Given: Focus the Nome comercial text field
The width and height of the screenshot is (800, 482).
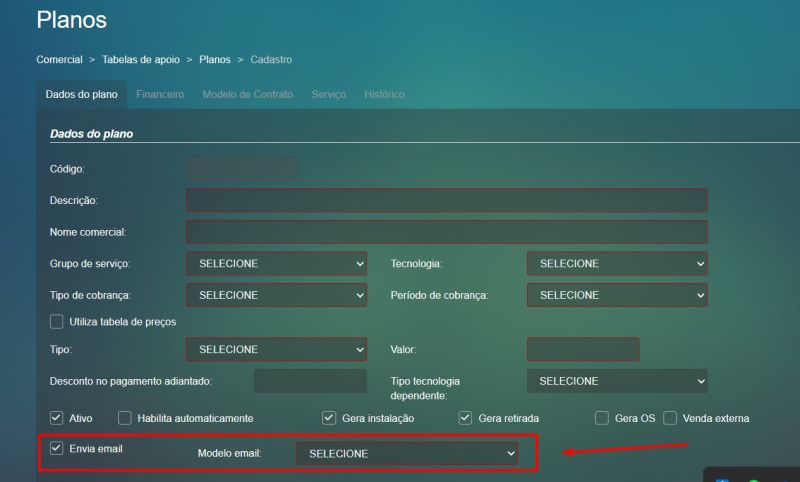Looking at the screenshot, I should pos(446,233).
